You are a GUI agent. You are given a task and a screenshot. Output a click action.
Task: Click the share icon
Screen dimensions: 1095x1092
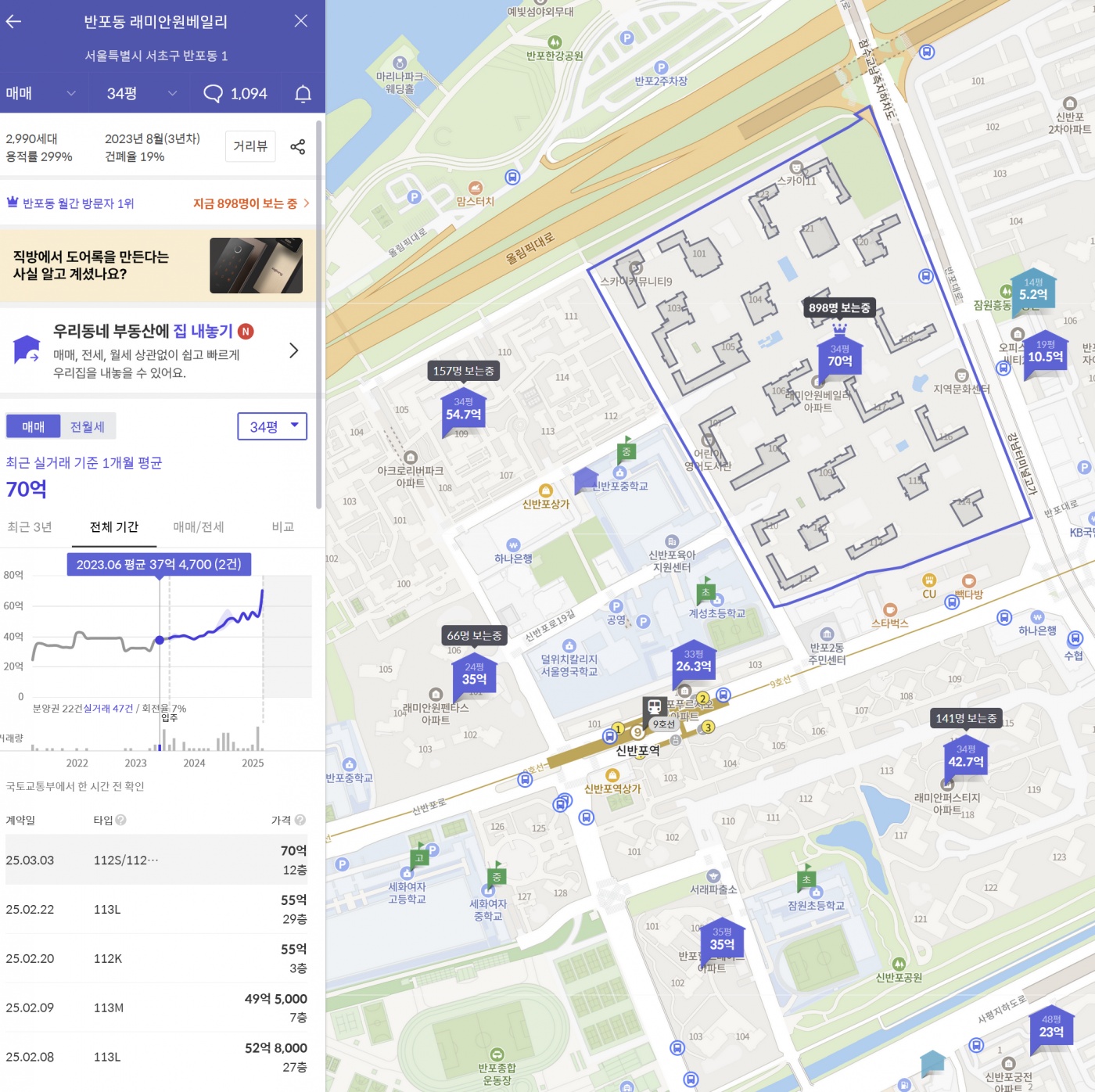coord(298,147)
